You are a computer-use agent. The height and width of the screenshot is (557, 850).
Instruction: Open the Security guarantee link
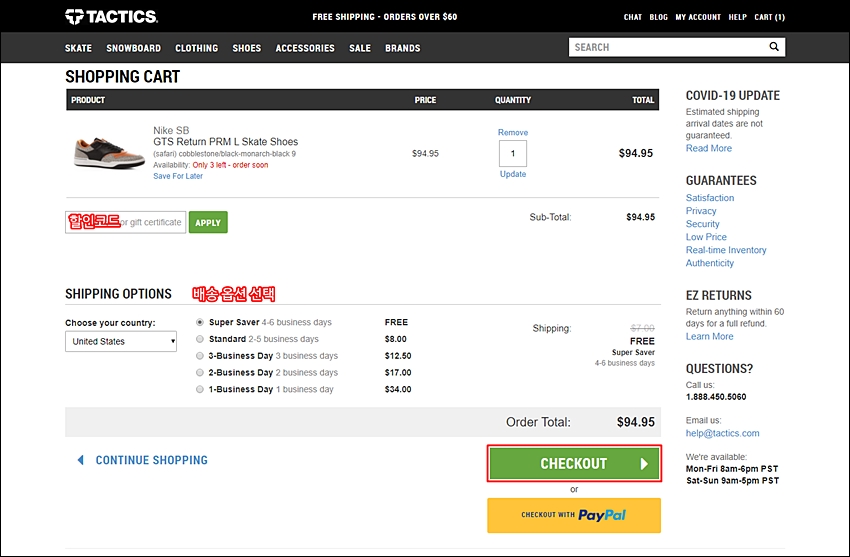(x=703, y=224)
